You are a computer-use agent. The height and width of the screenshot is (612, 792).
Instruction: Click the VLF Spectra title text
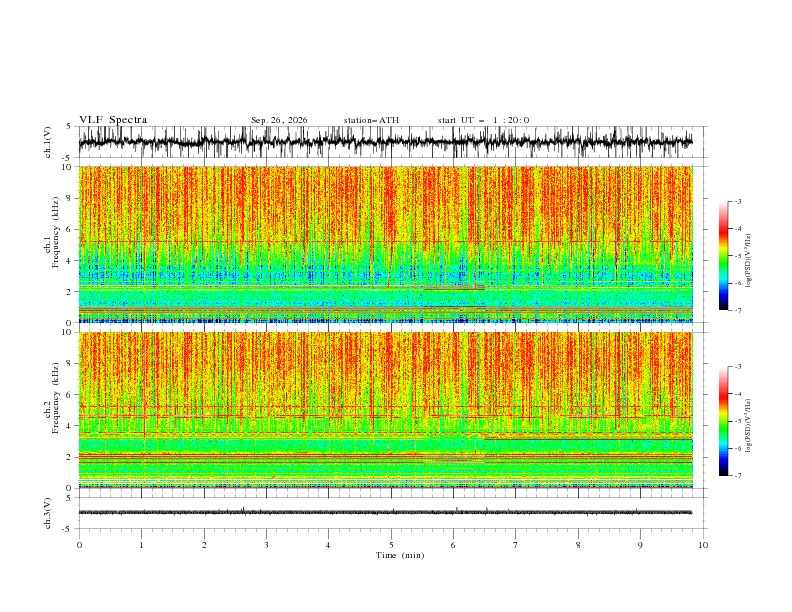[x=113, y=120]
